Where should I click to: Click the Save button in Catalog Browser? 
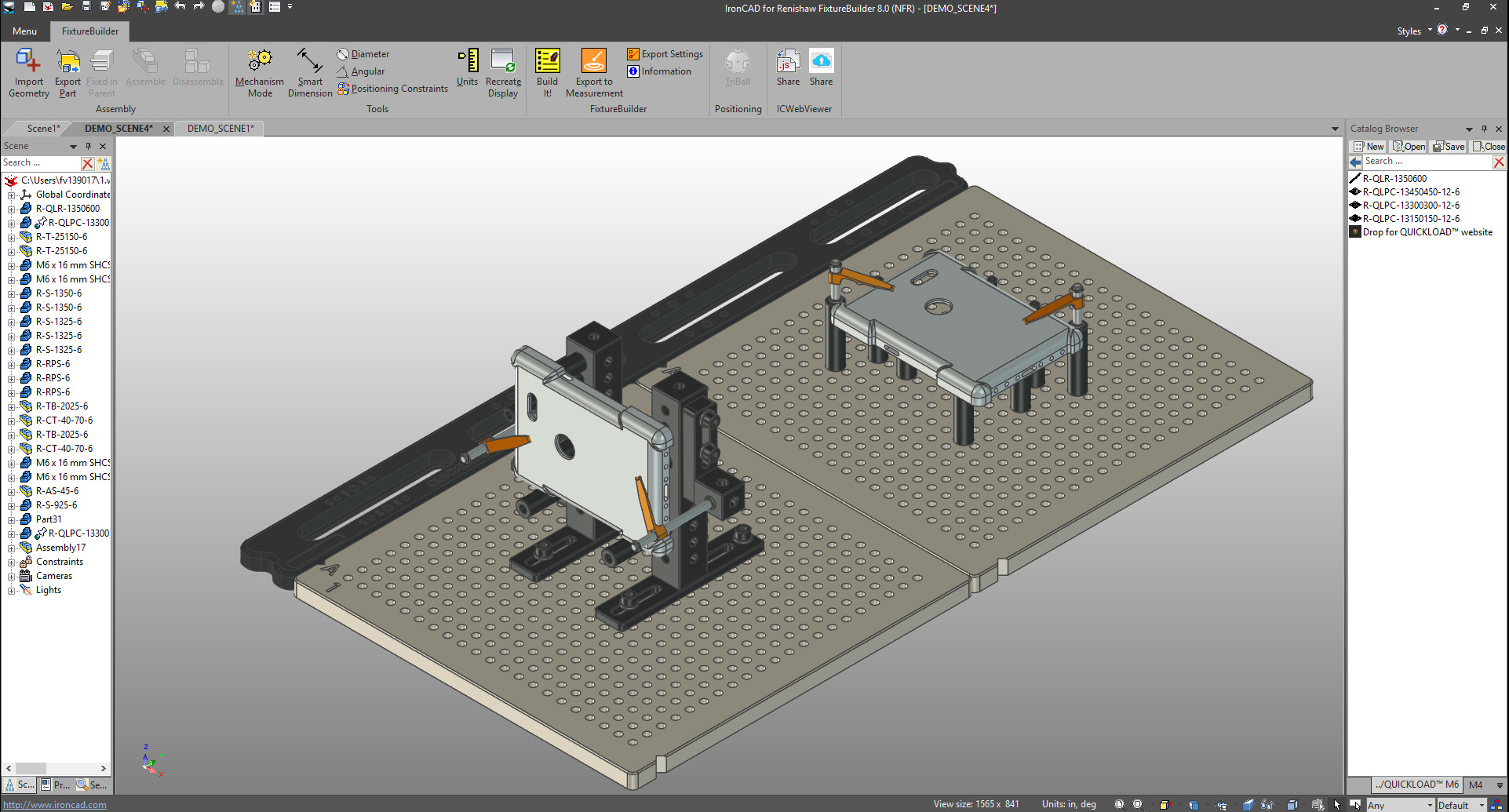click(x=1449, y=147)
